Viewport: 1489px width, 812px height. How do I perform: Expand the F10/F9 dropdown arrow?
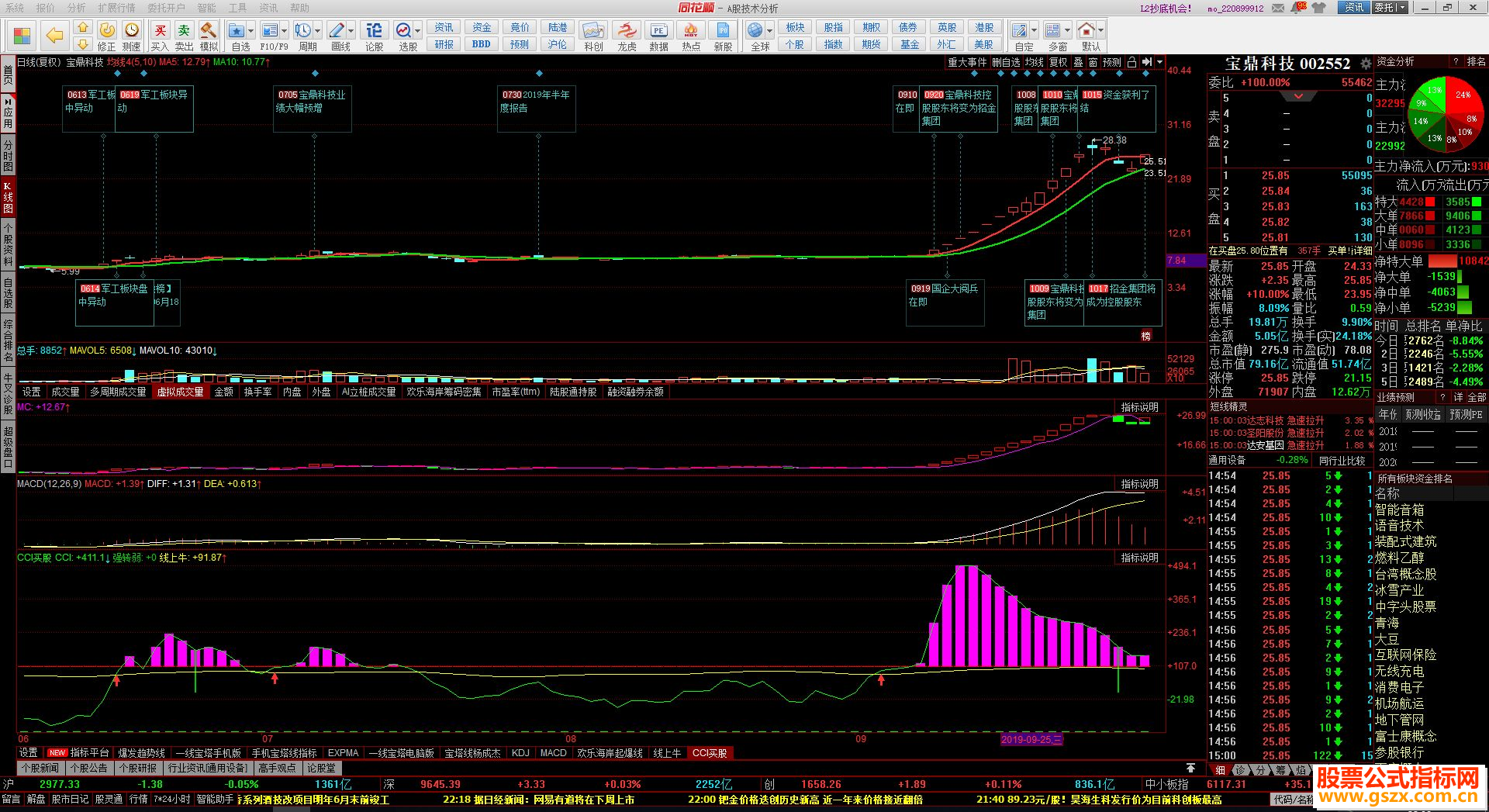pos(285,31)
